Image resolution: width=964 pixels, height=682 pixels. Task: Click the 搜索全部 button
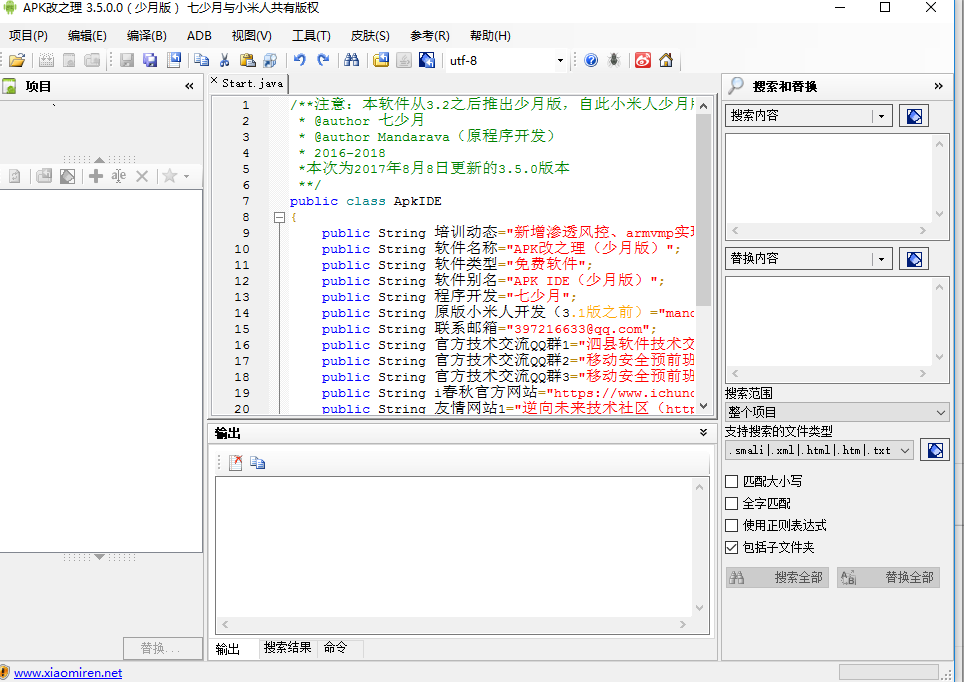[776, 577]
